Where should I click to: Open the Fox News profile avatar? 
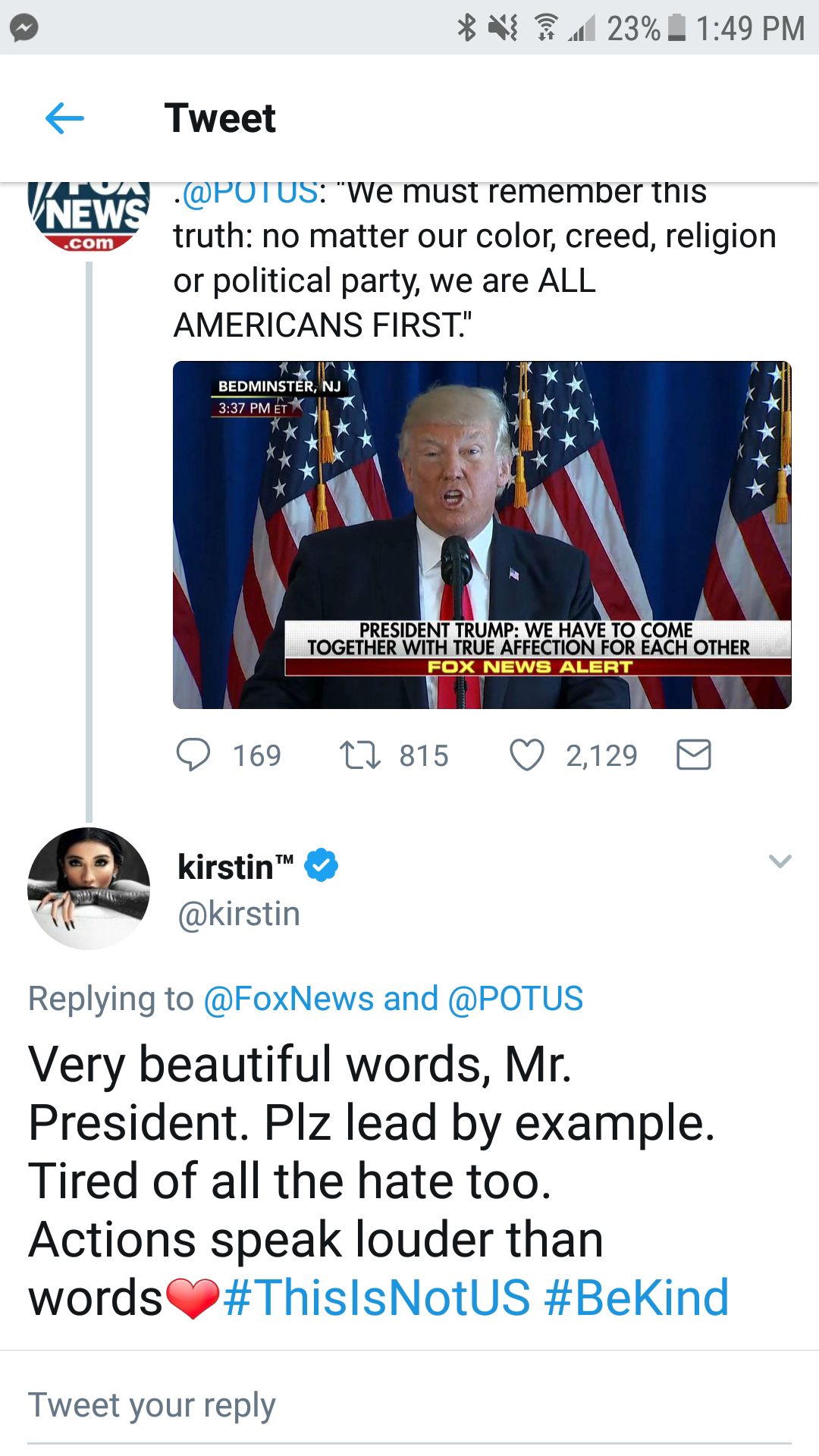(x=89, y=217)
